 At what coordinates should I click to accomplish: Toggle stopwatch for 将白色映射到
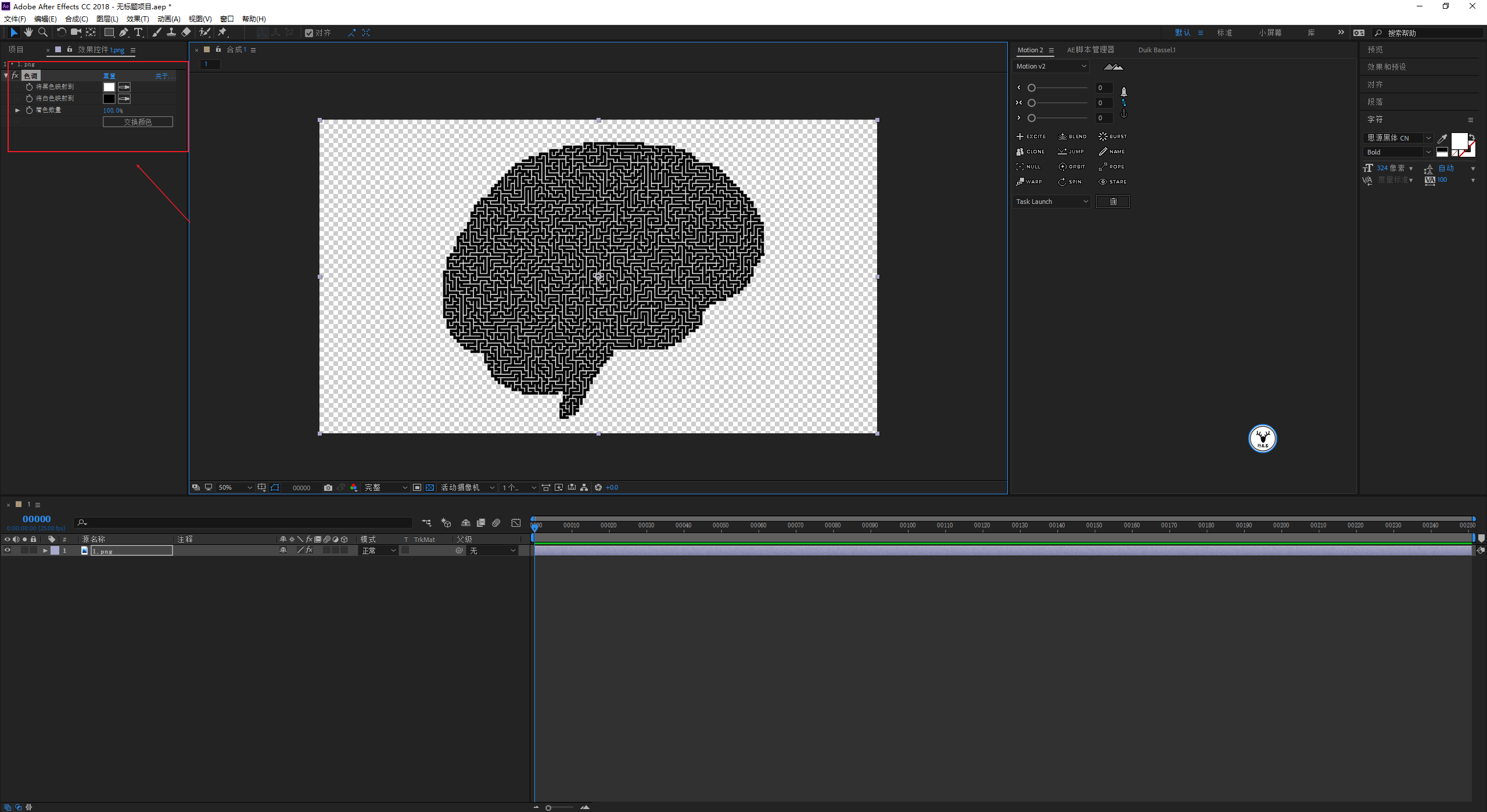29,98
